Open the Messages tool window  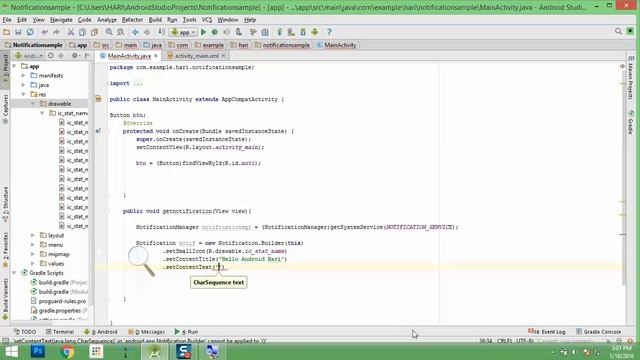tap(147, 332)
